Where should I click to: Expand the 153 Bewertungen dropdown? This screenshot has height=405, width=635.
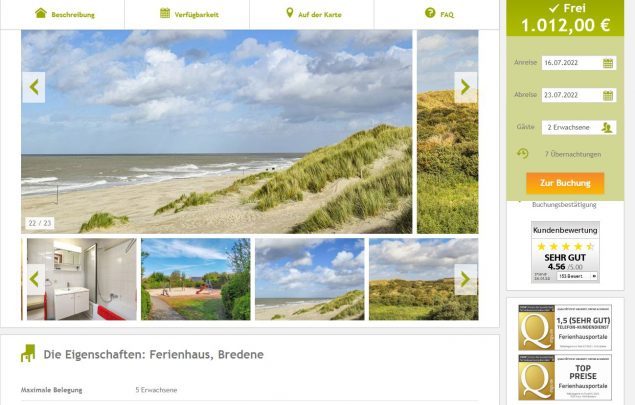577,276
